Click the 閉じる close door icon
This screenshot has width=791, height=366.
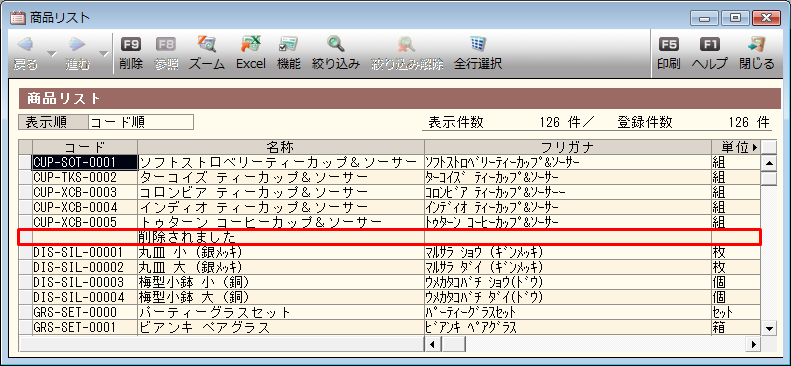pos(757,44)
